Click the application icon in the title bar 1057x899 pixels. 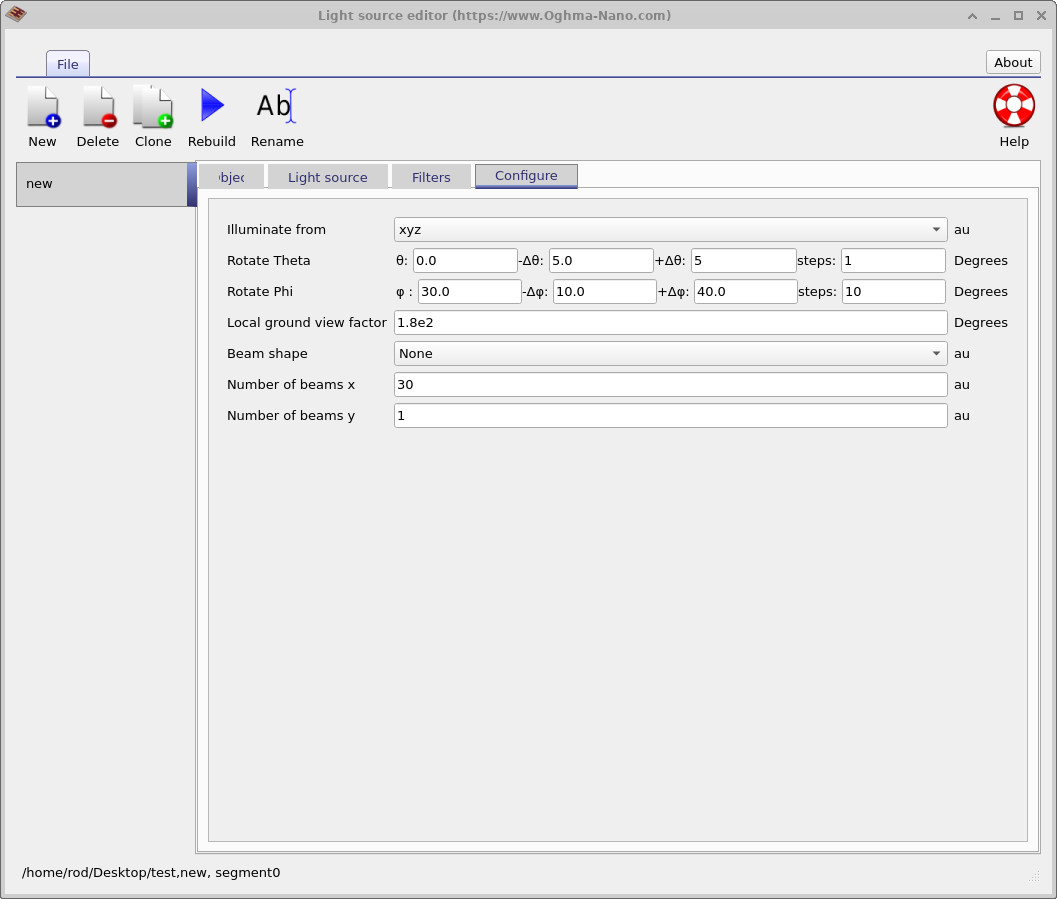tap(17, 15)
